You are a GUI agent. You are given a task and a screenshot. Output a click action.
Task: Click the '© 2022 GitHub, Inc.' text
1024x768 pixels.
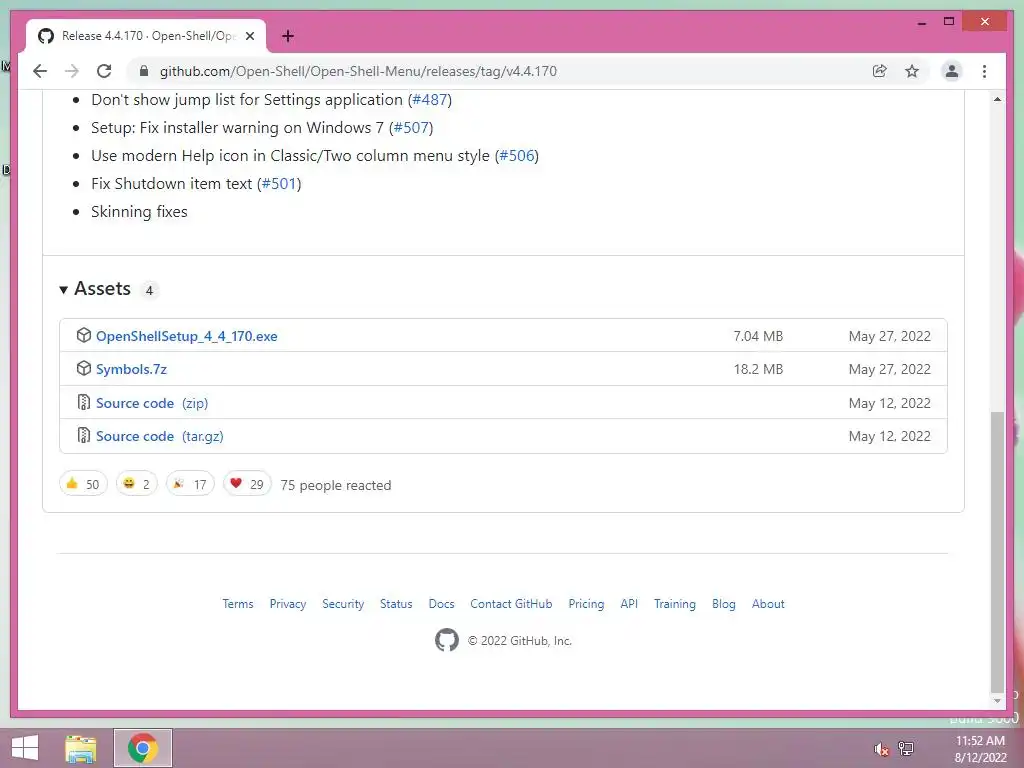pos(520,641)
